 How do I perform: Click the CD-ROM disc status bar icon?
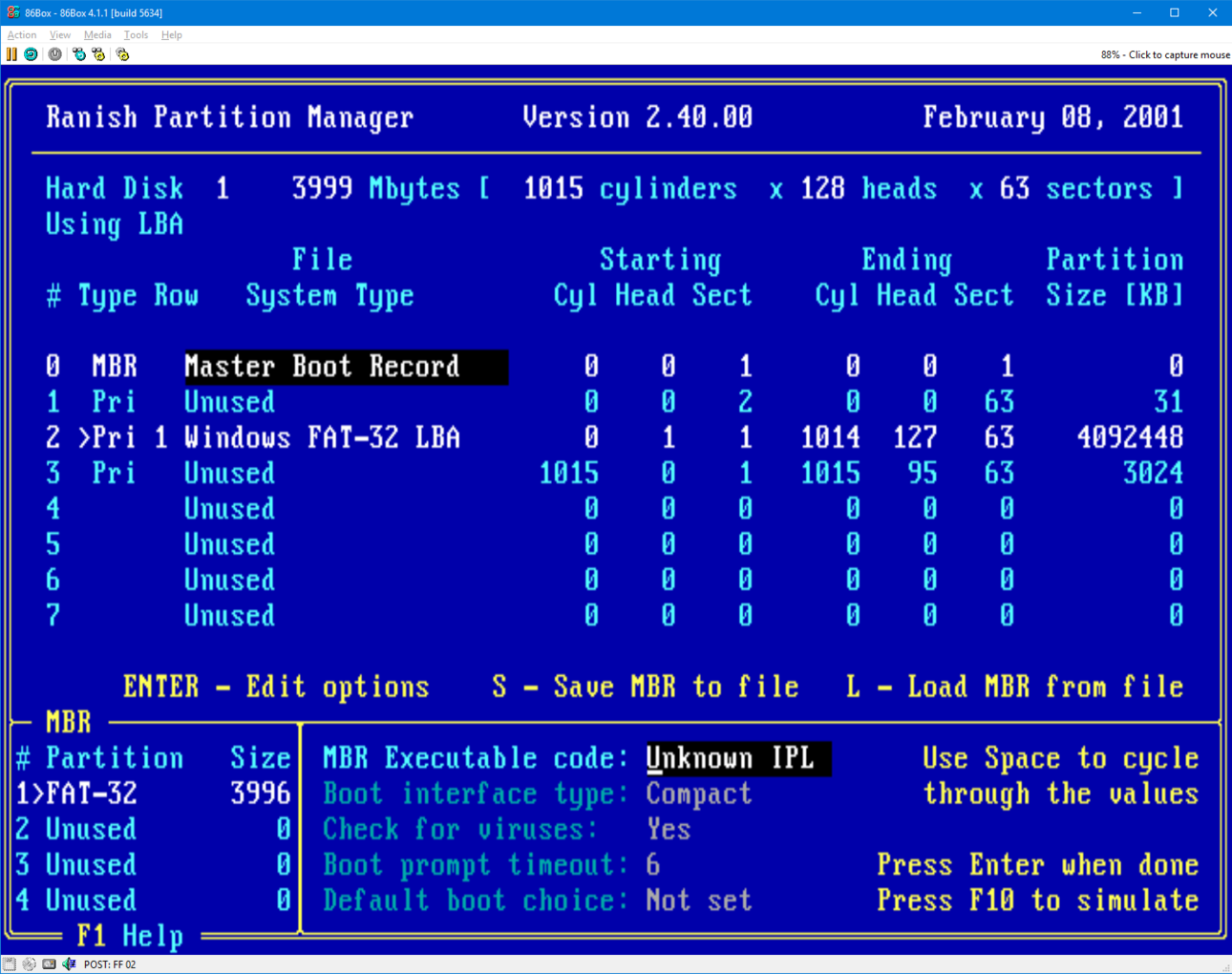click(x=30, y=964)
